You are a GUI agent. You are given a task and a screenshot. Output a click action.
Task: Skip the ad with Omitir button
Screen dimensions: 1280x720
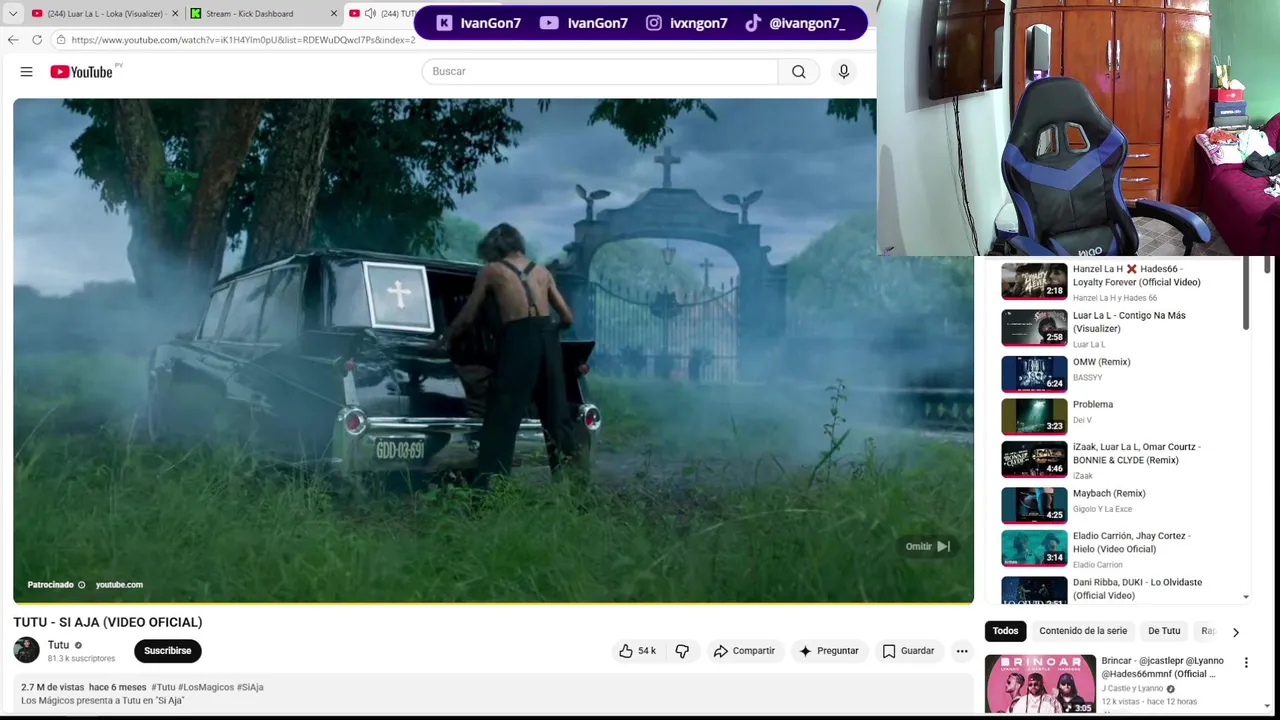click(x=928, y=547)
